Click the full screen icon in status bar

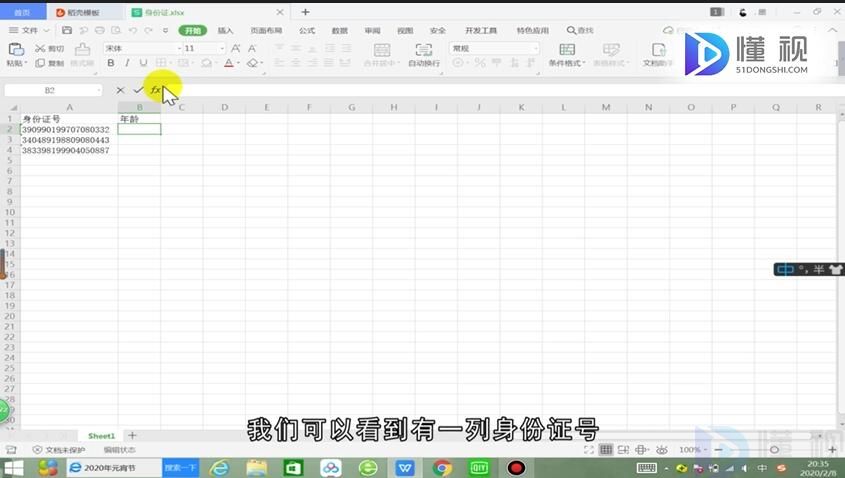[x=588, y=449]
